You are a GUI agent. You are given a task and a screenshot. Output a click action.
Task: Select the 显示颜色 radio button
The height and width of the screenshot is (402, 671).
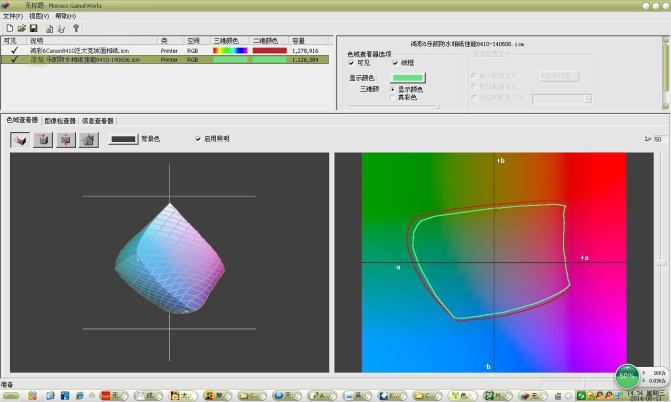click(393, 88)
